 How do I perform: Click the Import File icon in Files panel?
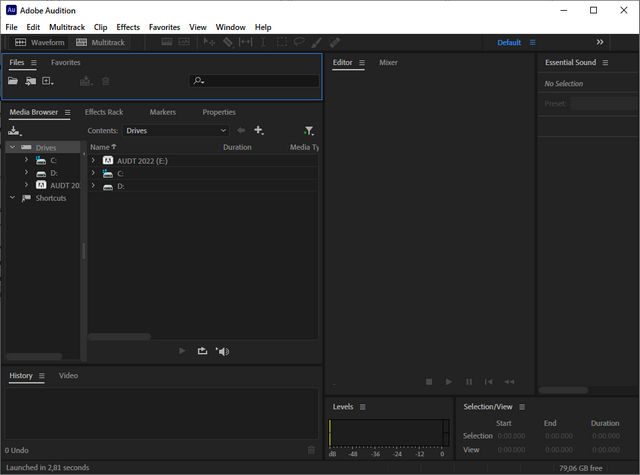pyautogui.click(x=31, y=81)
